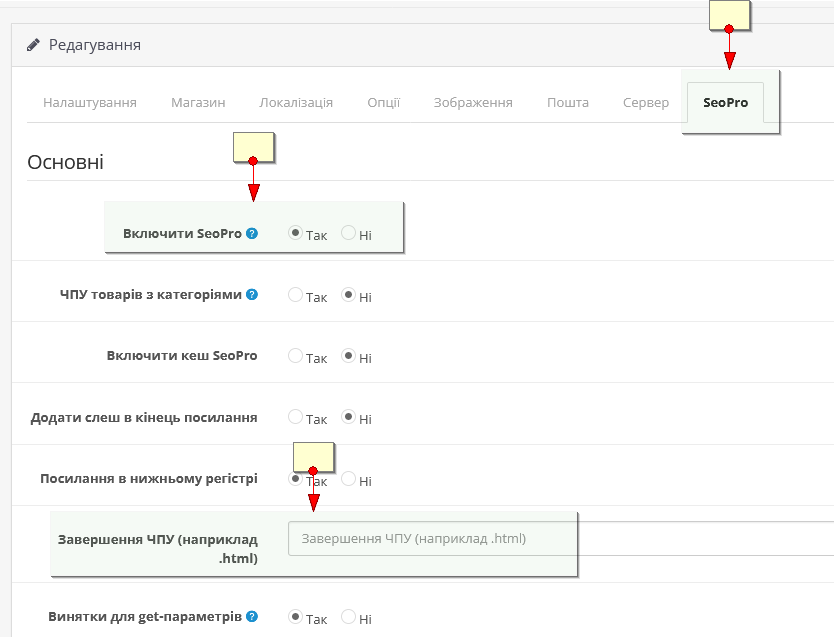The image size is (834, 637).
Task: Click the pencil icon beside Редагування
Action: [x=34, y=45]
